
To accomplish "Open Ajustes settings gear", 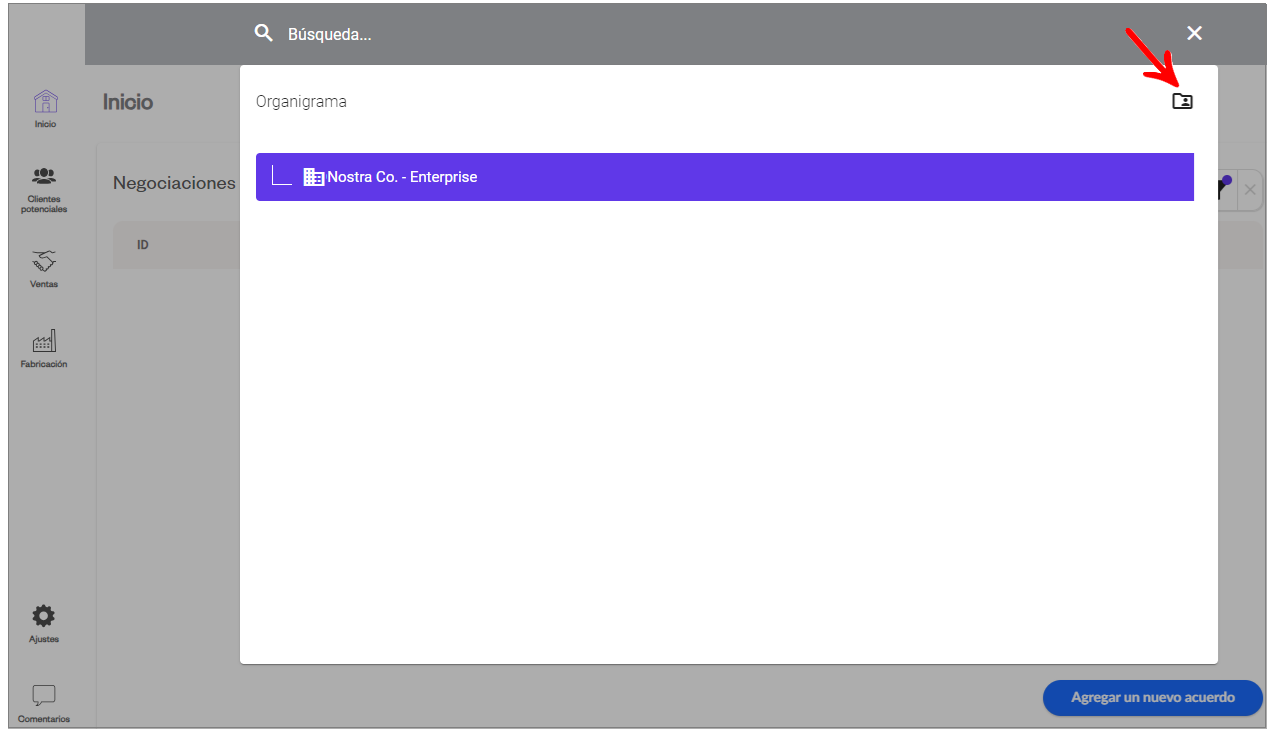I will 44,624.
